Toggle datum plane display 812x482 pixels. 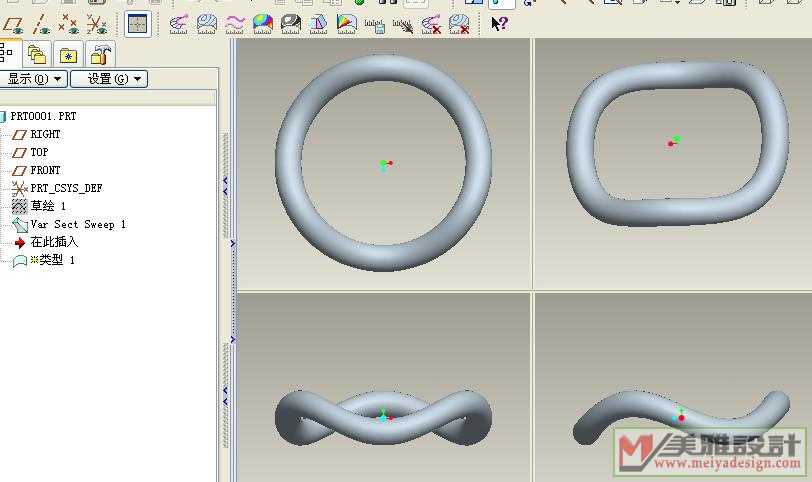click(13, 24)
